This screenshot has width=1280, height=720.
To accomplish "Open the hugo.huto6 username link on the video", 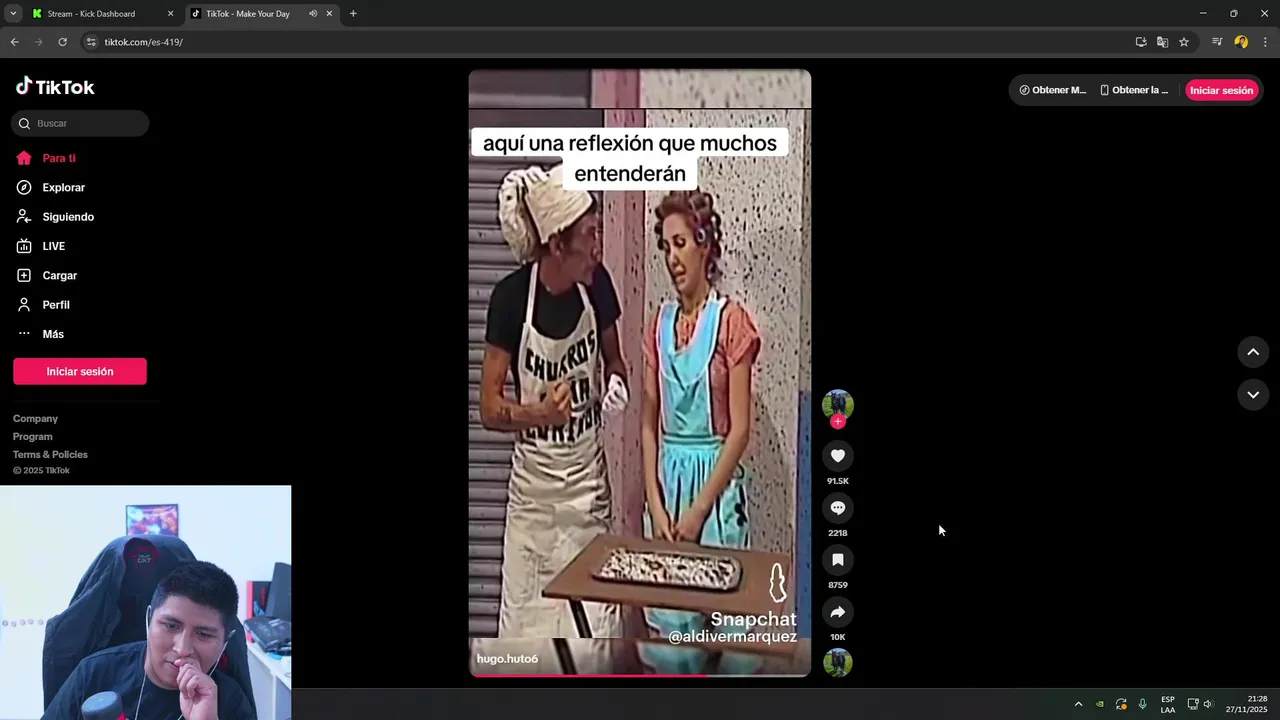I will click(x=507, y=659).
